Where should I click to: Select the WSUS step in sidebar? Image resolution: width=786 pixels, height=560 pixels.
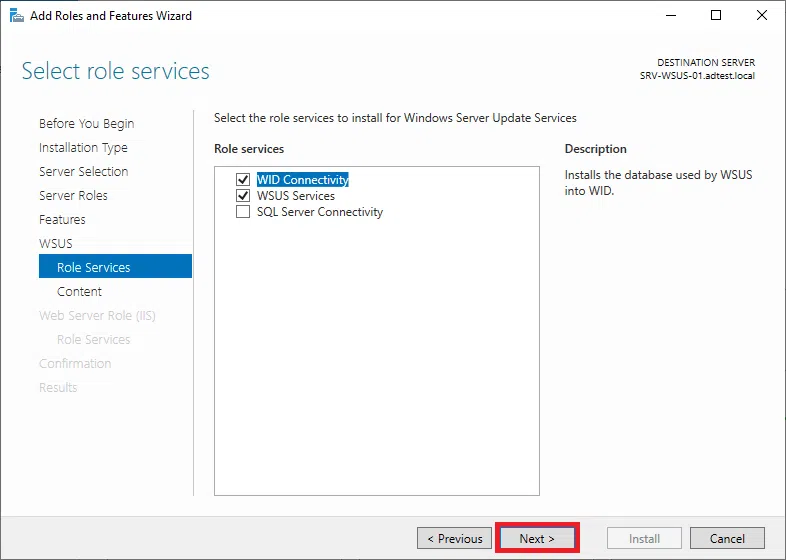(55, 244)
